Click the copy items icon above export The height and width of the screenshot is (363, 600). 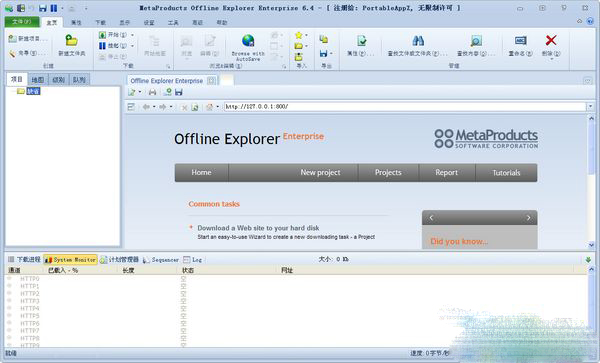point(324,39)
